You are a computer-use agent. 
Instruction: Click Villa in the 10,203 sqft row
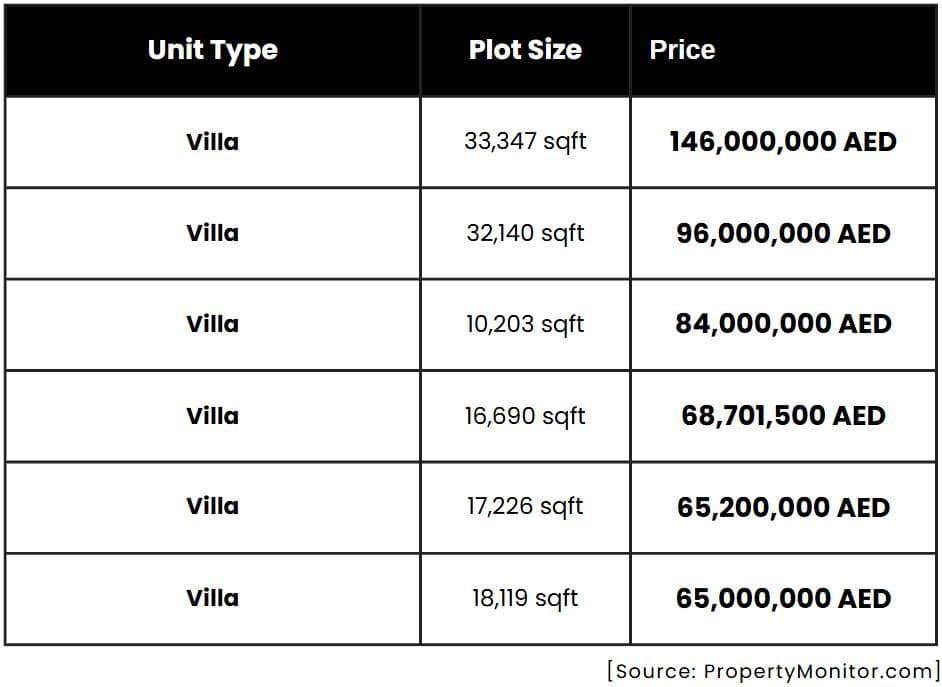pyautogui.click(x=212, y=324)
